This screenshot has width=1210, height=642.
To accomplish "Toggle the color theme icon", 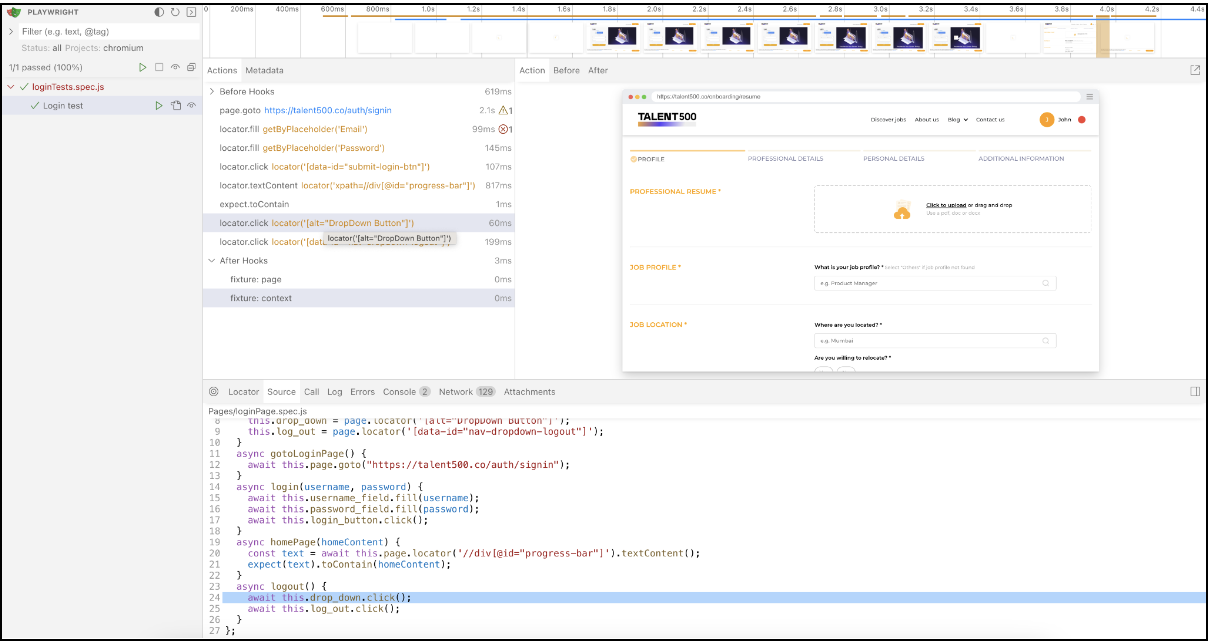I will (x=160, y=12).
